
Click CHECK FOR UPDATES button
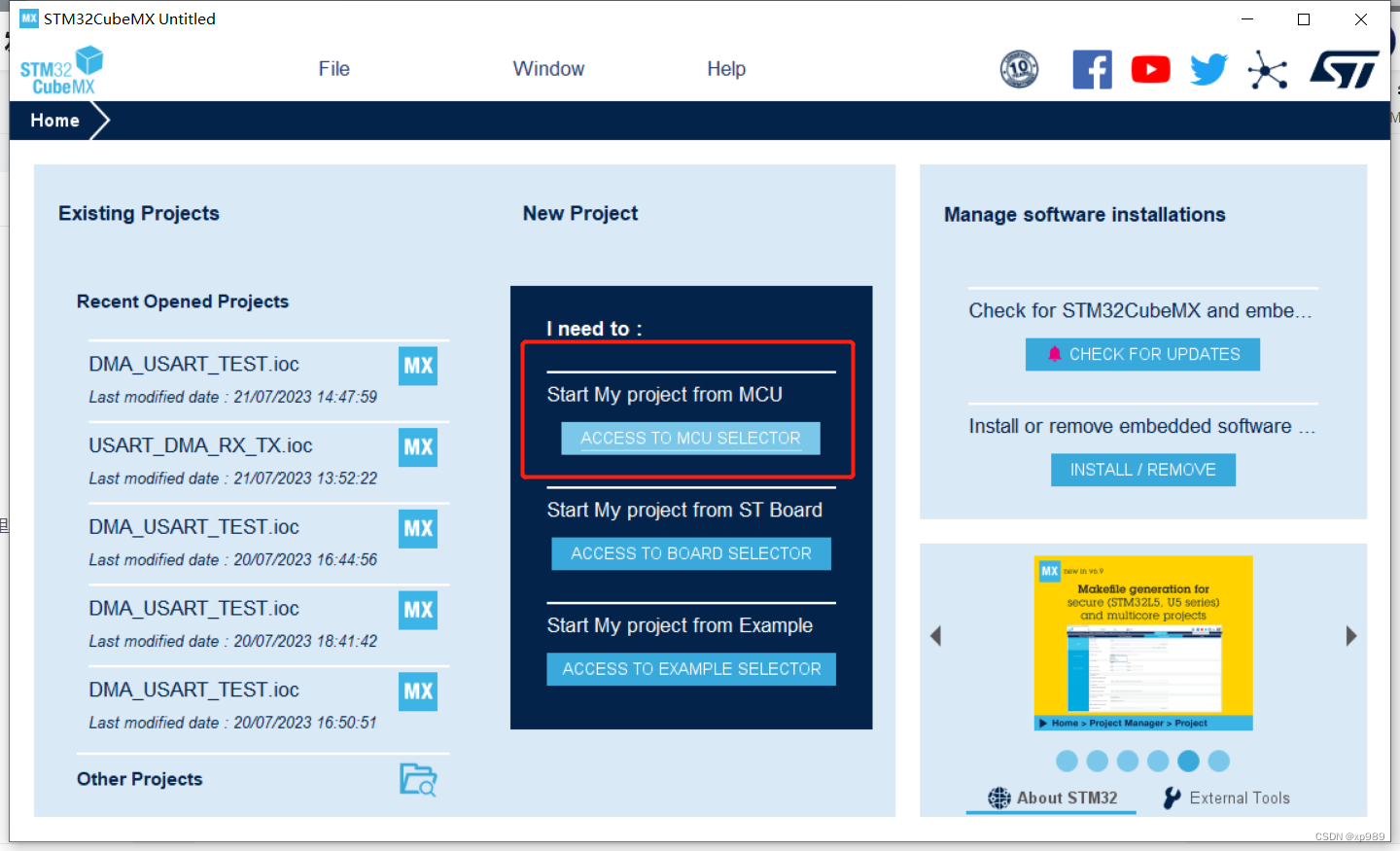[x=1142, y=354]
